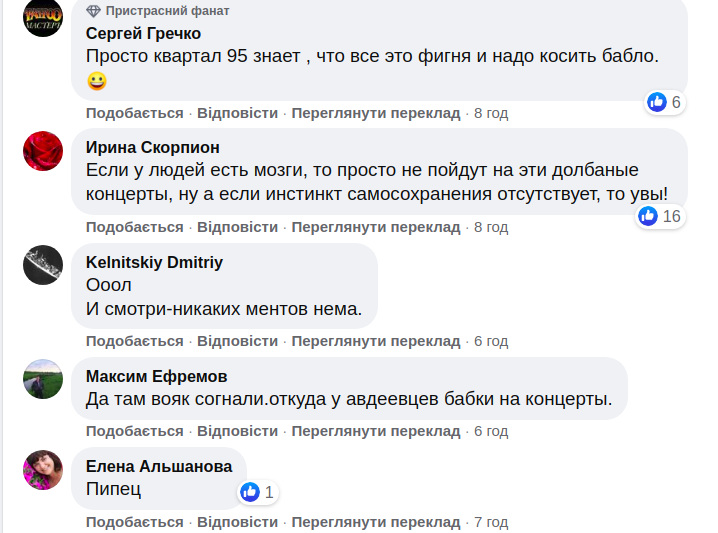View translation of Kelnitskiy Dmitriy's comment
Viewport: 718px width, 533px height.
pyautogui.click(x=376, y=341)
